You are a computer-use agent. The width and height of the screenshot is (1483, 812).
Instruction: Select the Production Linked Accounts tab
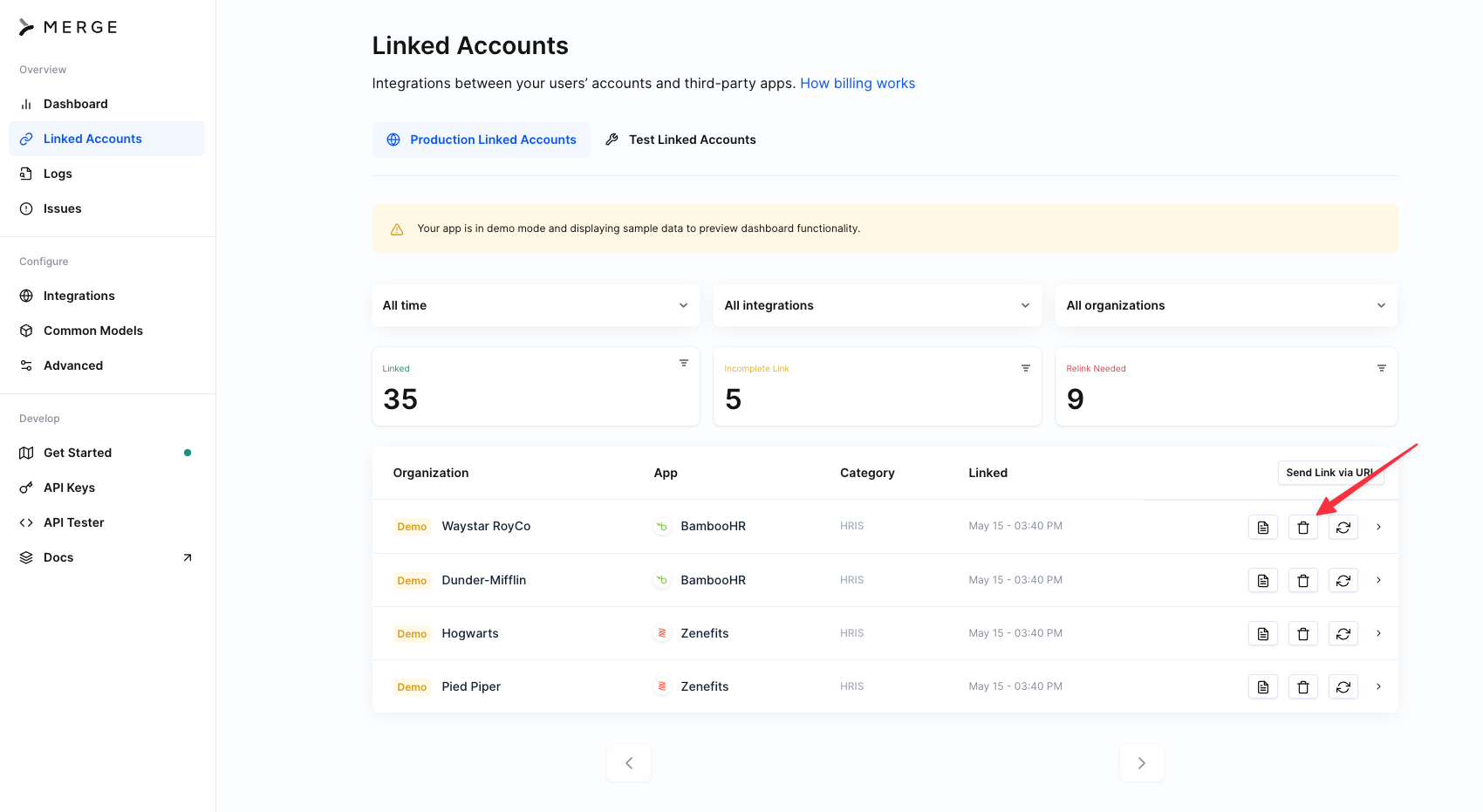[482, 140]
